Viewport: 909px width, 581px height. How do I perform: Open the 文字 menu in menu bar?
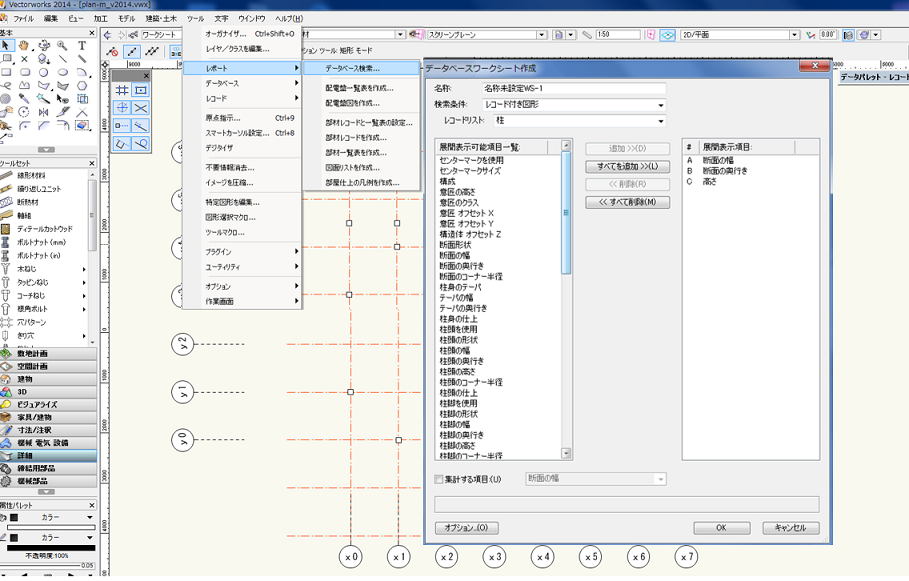(221, 19)
